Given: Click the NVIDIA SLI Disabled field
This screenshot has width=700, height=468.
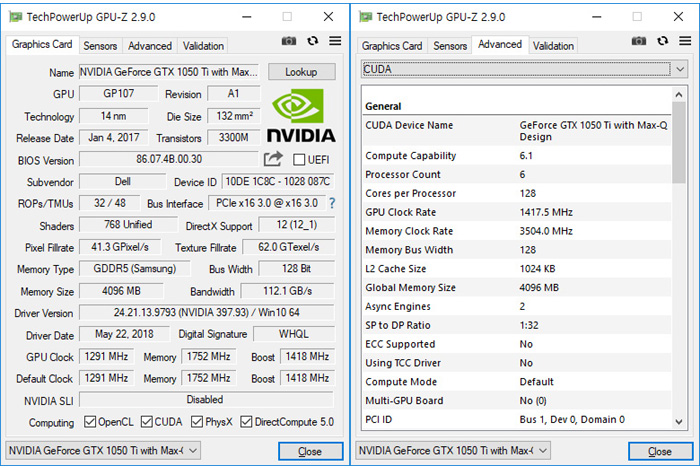Looking at the screenshot, I should click(x=206, y=400).
